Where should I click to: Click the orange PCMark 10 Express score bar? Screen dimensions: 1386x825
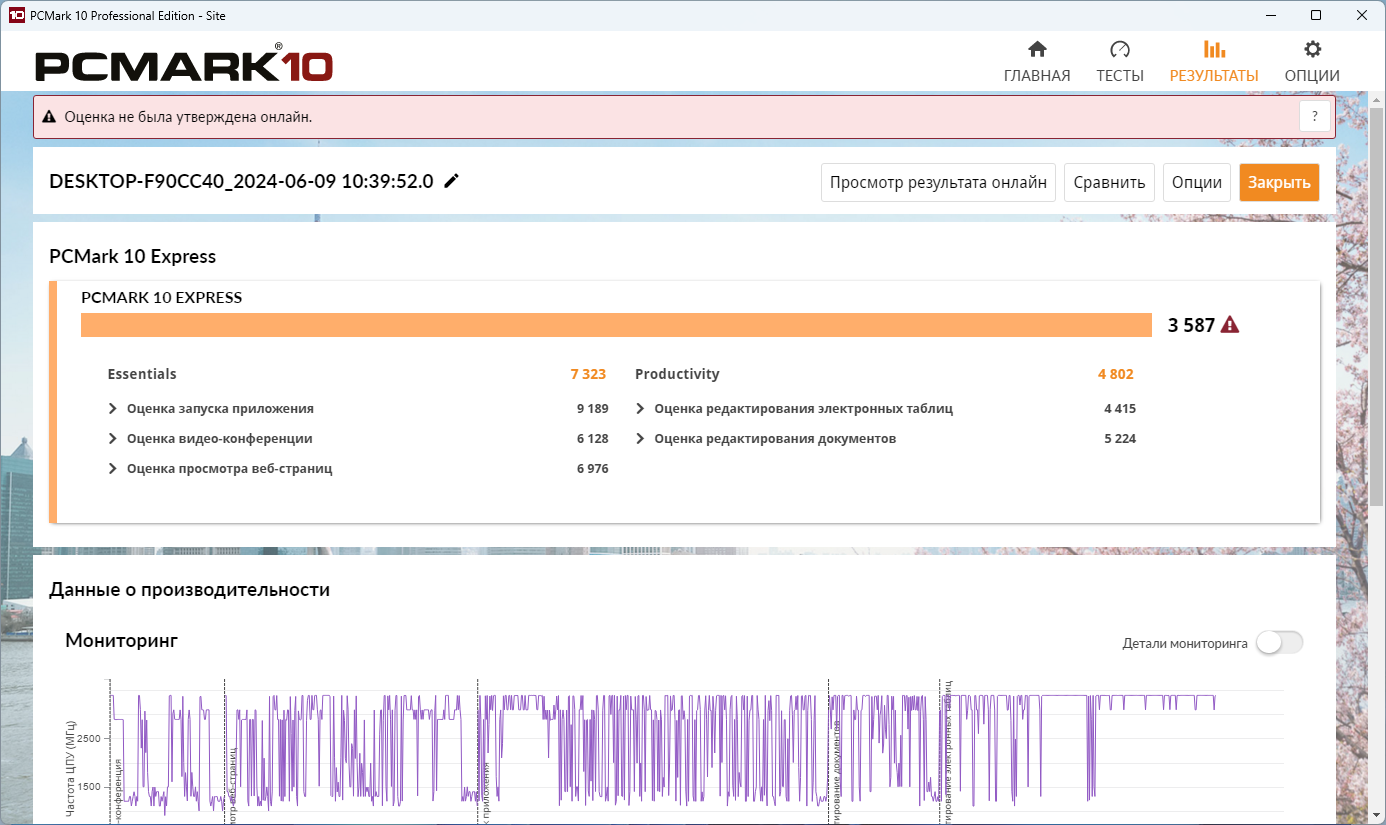pyautogui.click(x=616, y=325)
